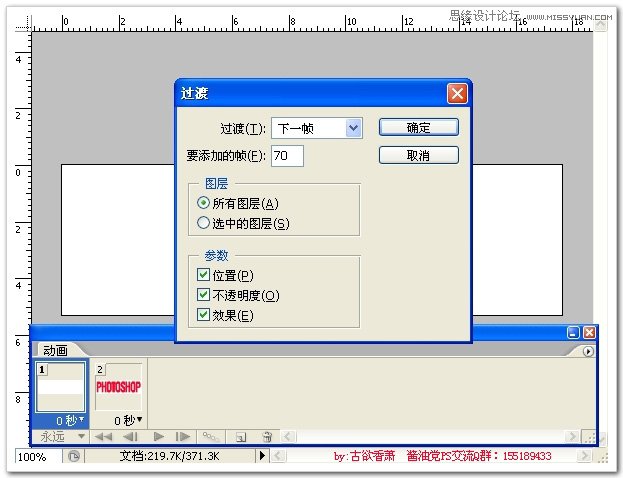Click the 取消 button
The width and height of the screenshot is (623, 478).
[x=419, y=155]
